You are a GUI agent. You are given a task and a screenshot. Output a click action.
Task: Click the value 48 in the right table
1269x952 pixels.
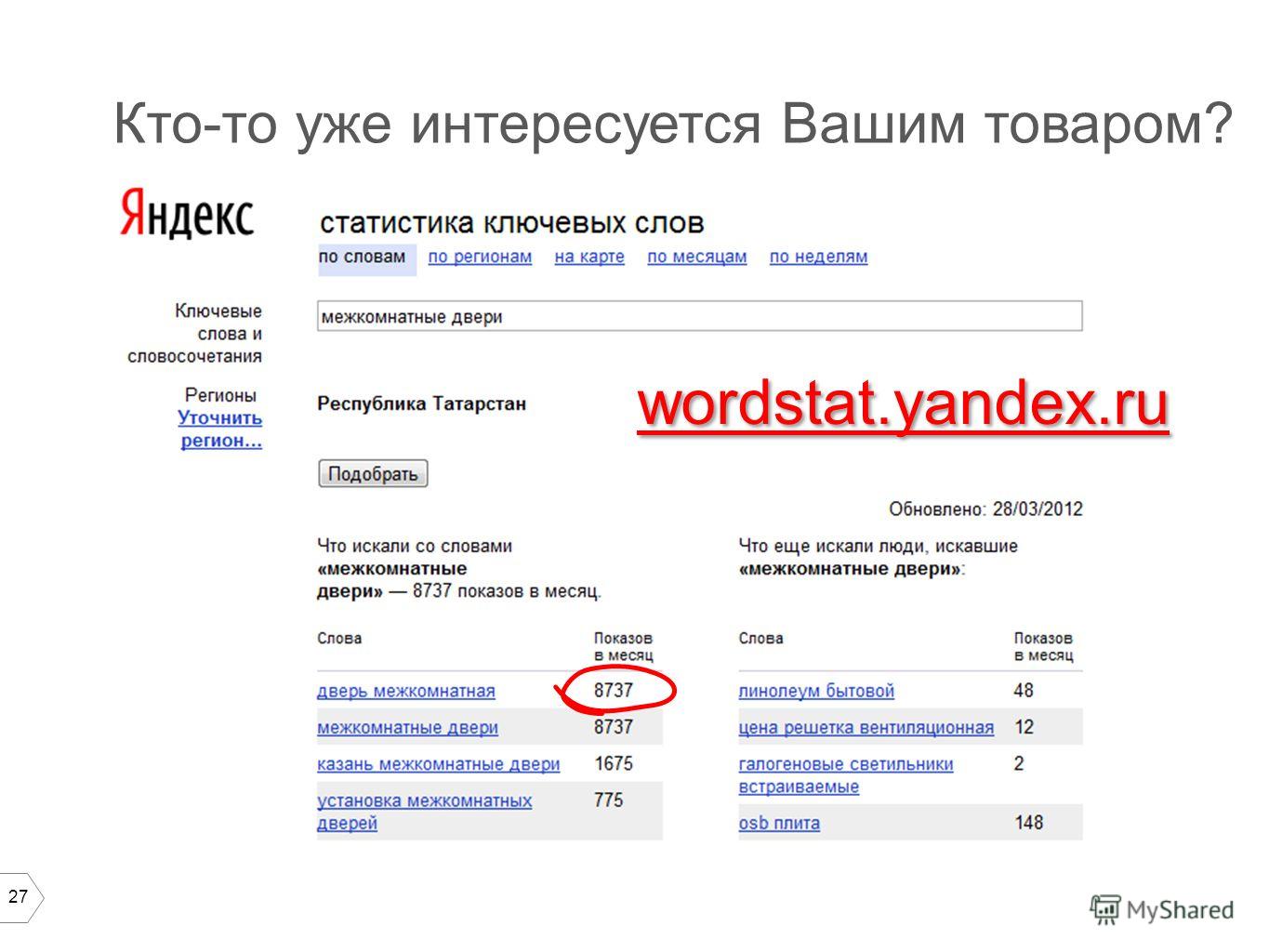[x=1024, y=691]
